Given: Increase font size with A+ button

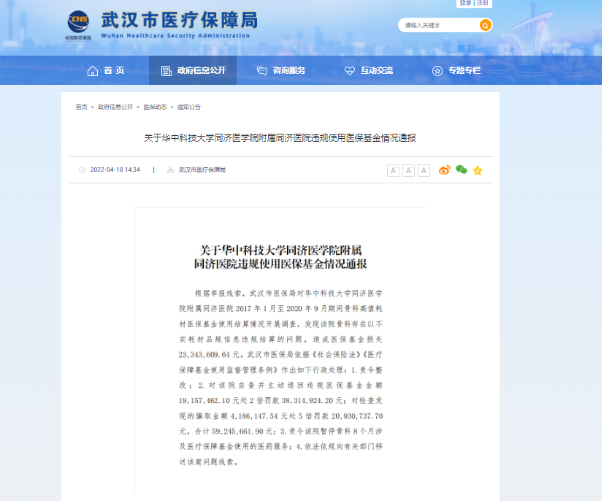Looking at the screenshot, I should pos(393,170).
